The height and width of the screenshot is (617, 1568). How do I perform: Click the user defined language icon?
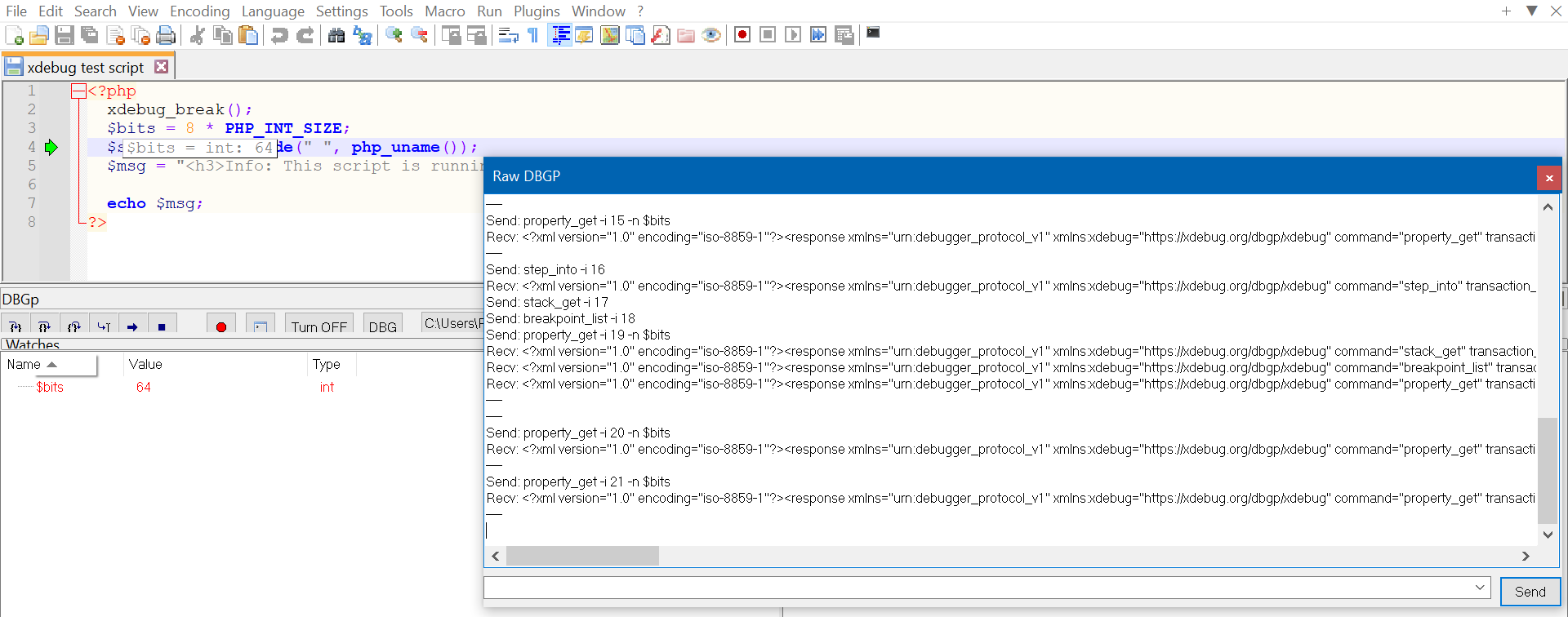click(x=585, y=35)
